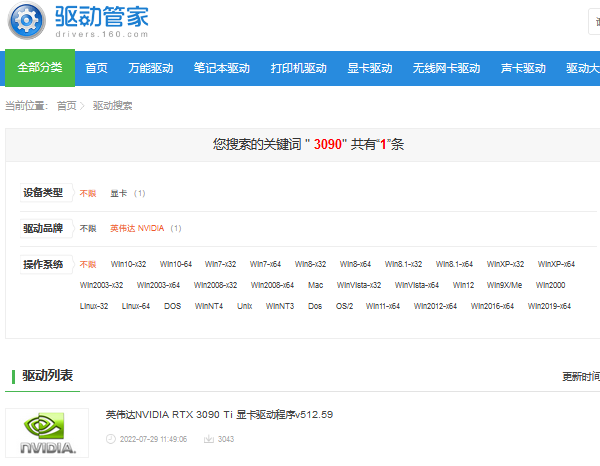Filter brand by 英伟达 NVIDIA
The image size is (600, 466).
137,228
